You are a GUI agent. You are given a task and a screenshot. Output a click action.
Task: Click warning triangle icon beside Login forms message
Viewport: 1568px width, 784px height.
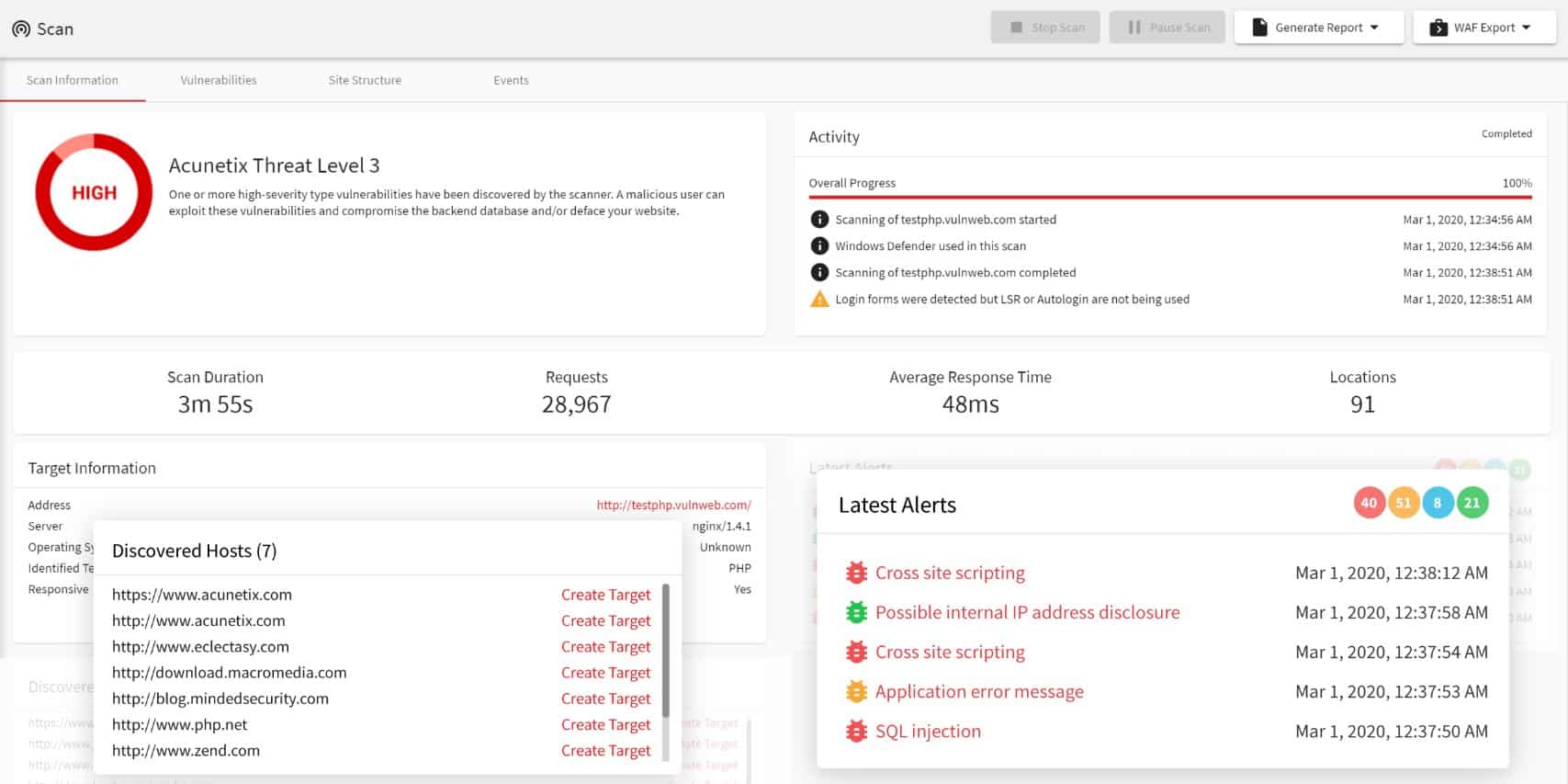coord(819,299)
